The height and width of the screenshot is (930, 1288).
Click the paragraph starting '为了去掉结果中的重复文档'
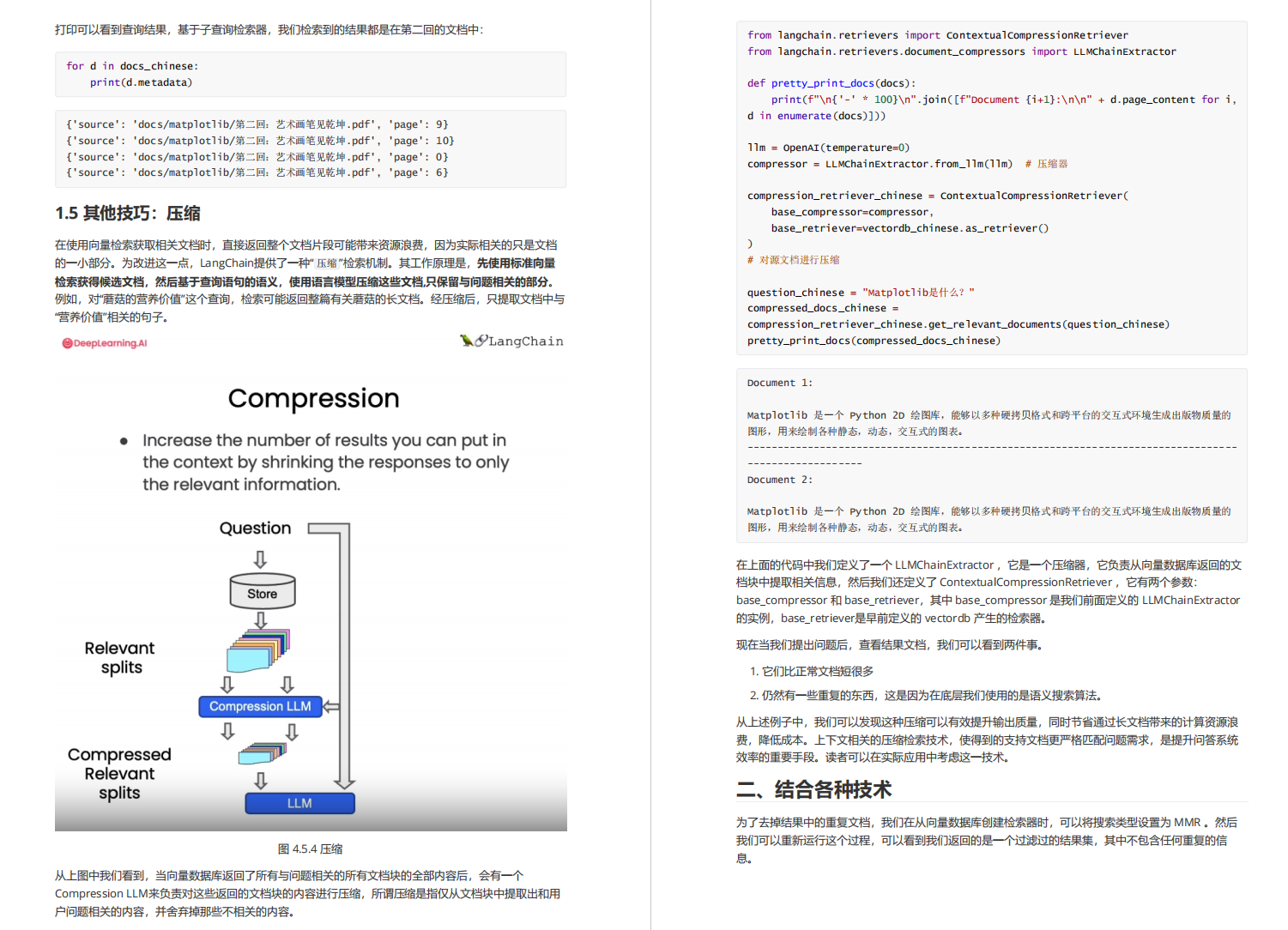987,840
